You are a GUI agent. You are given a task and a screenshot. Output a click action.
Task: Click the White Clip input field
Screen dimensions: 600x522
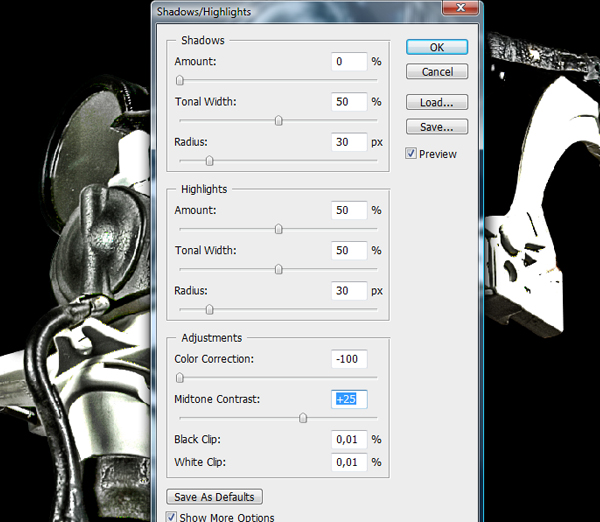[349, 462]
